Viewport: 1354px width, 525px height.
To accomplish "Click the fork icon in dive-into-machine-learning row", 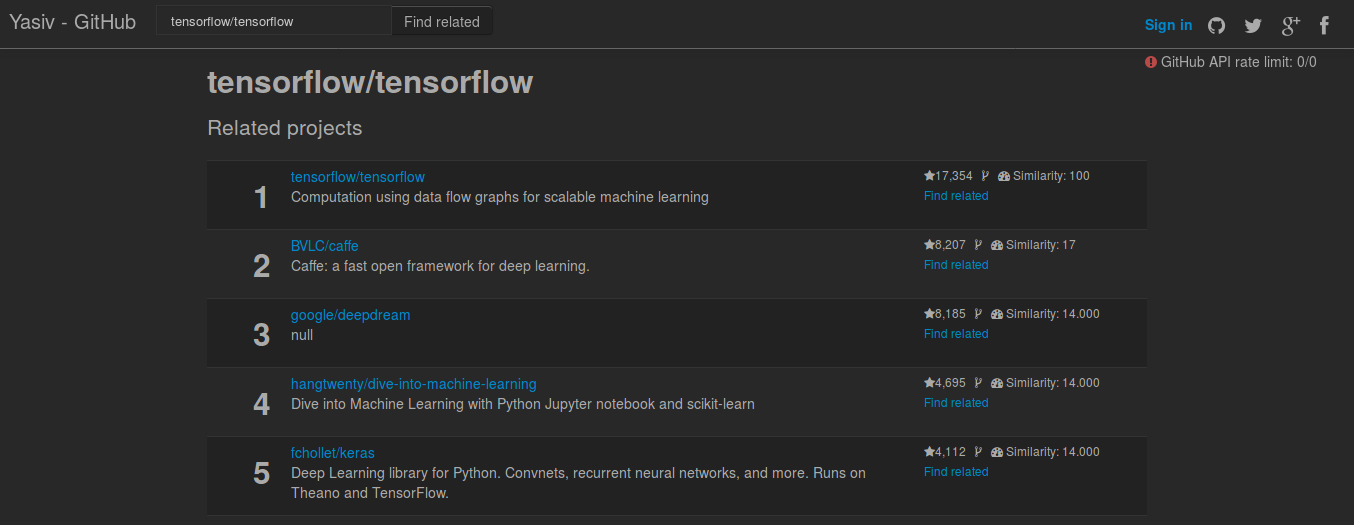I will click(x=978, y=383).
